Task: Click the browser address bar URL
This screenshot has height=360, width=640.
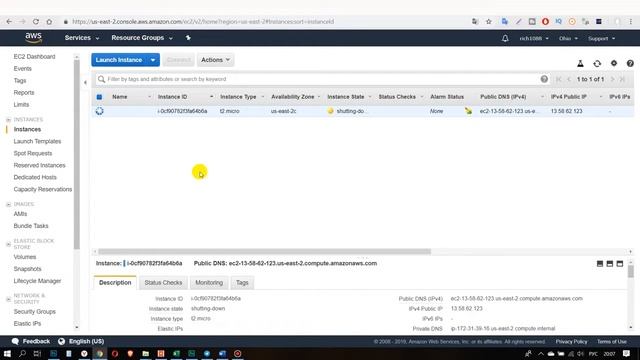Action: click(203, 22)
